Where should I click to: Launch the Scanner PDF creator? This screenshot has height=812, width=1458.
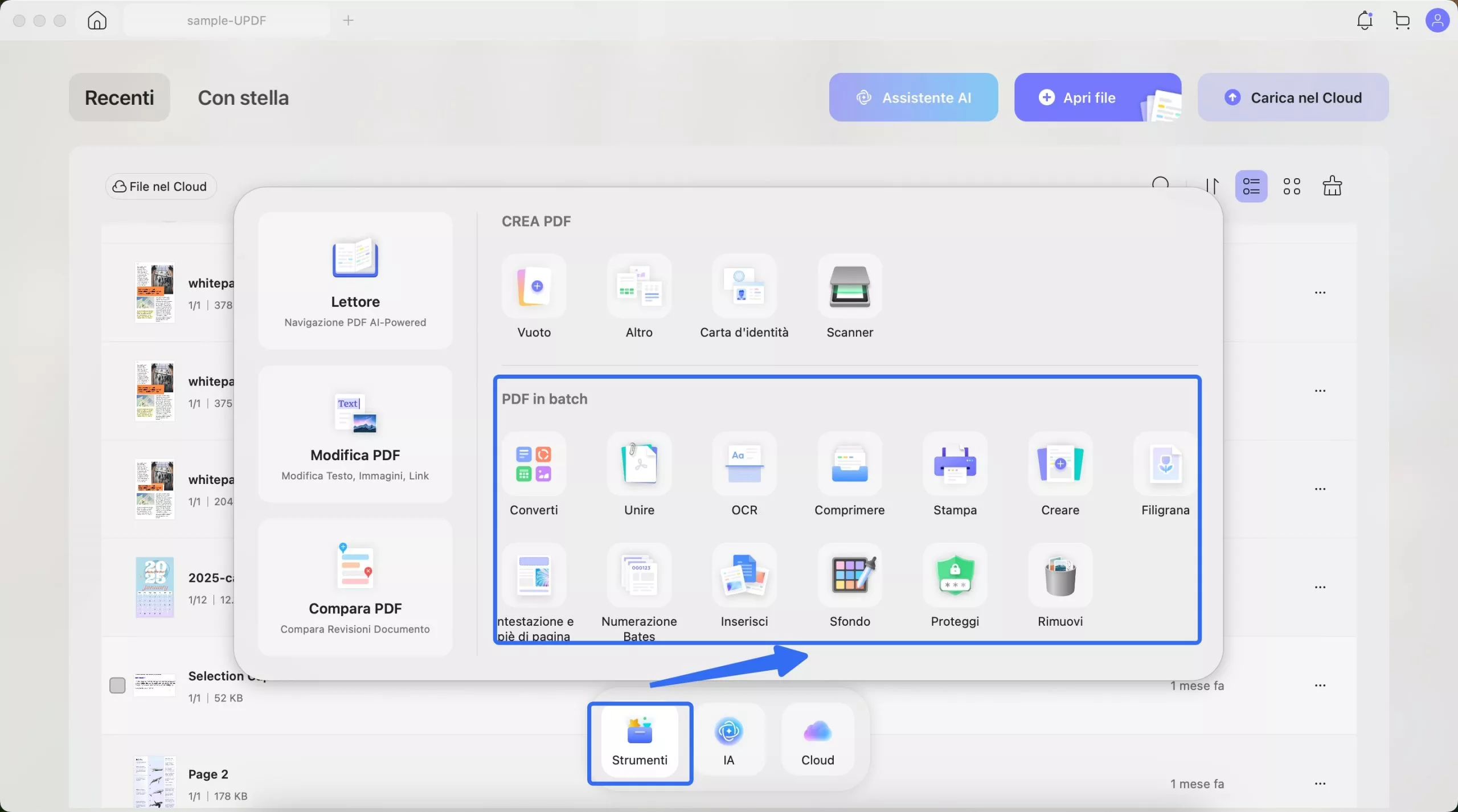tap(849, 286)
